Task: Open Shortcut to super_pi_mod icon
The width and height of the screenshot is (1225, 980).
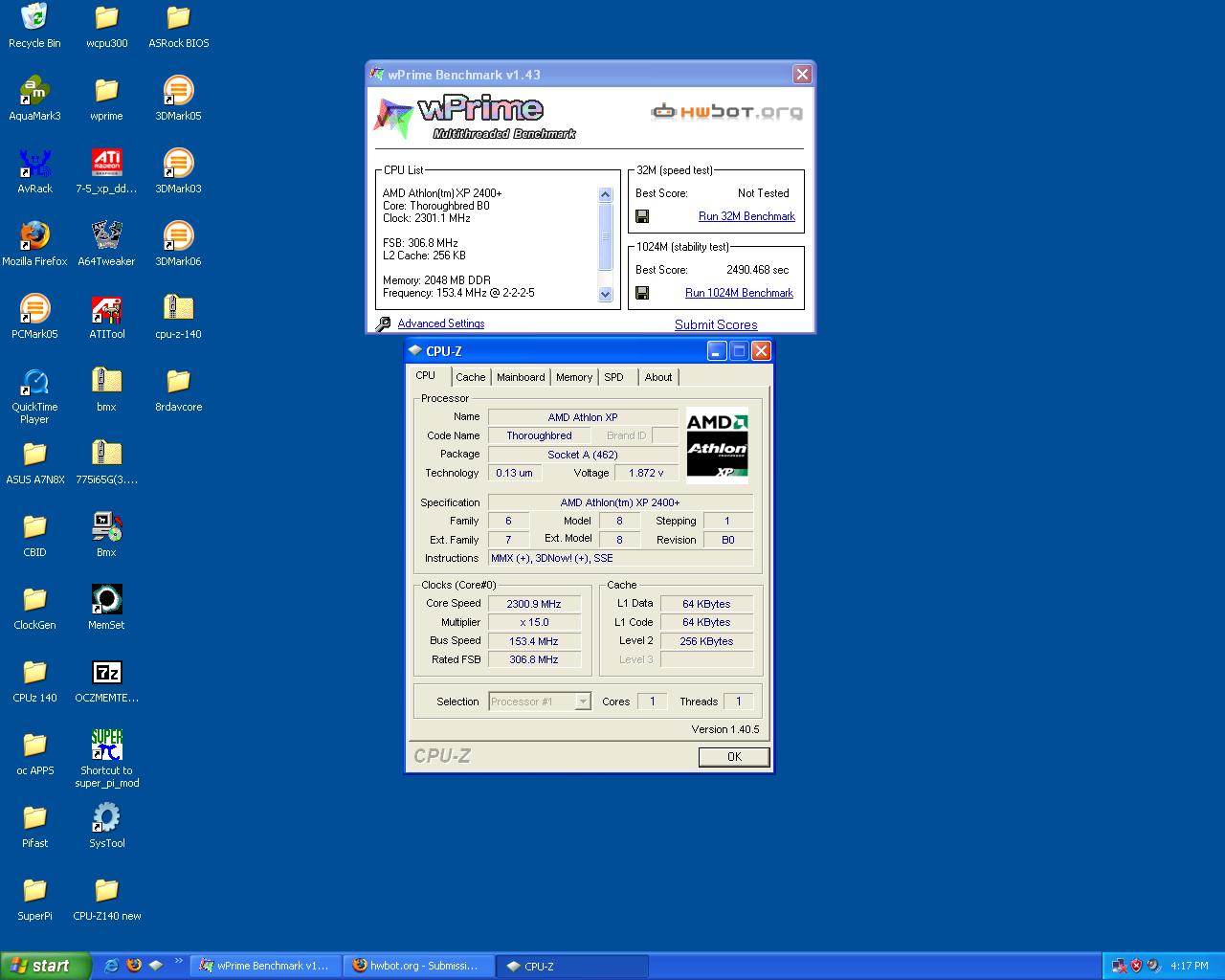Action: [x=106, y=759]
